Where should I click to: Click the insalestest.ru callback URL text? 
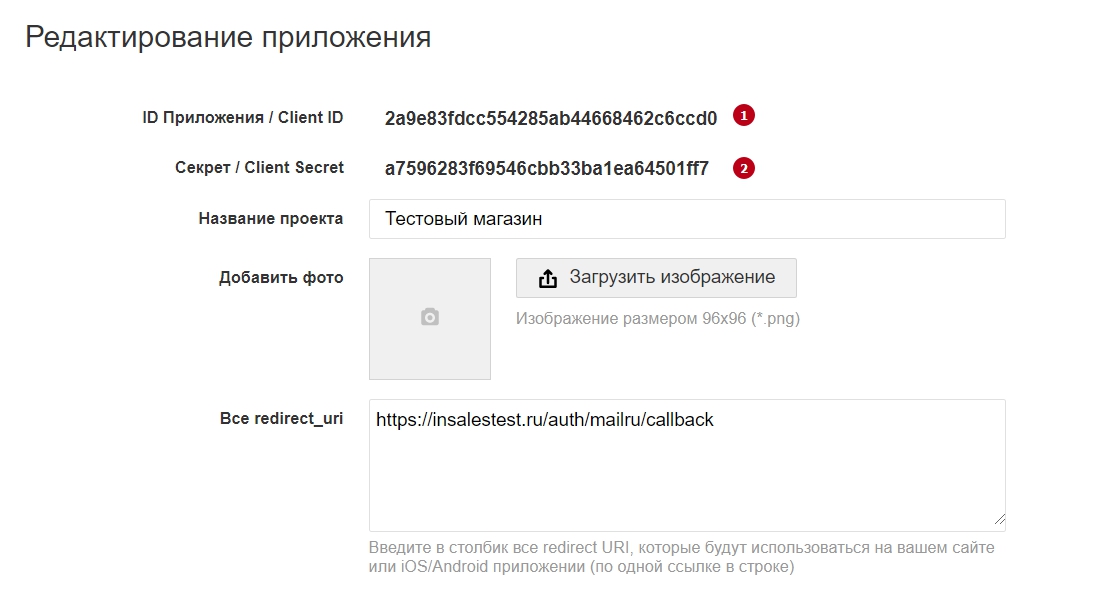[x=544, y=420]
